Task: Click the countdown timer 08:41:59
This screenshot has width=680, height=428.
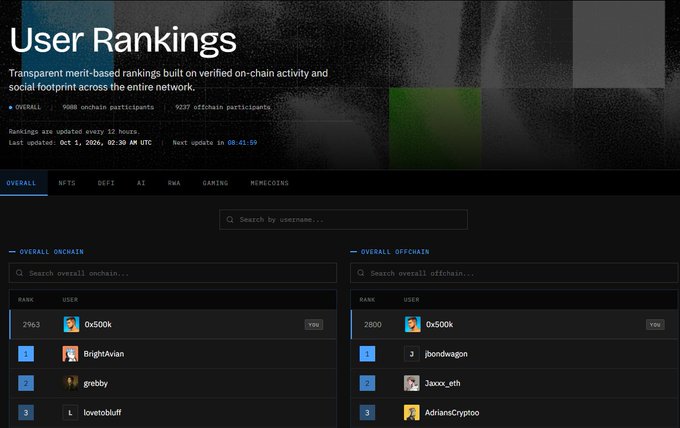Action: (x=242, y=143)
